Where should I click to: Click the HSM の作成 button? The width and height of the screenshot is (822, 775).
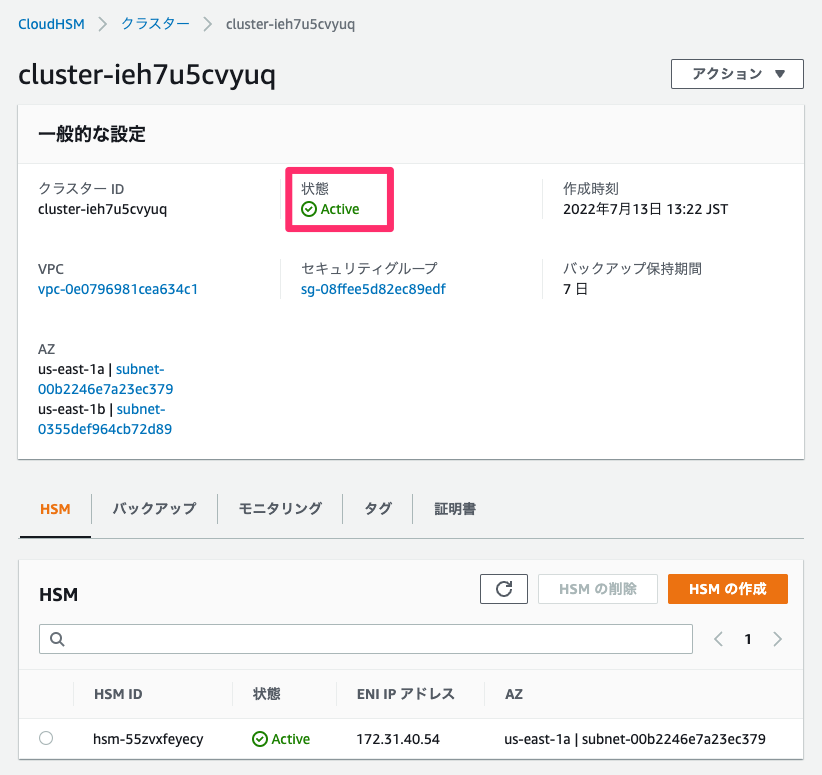coord(727,589)
